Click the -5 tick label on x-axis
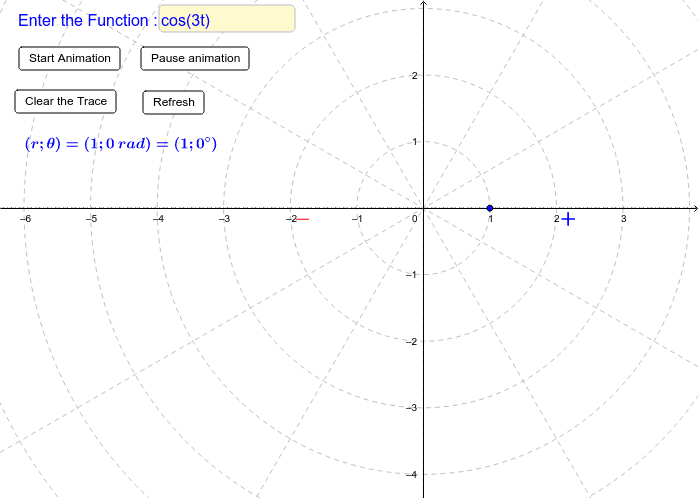This screenshot has height=500, width=700. coord(90,218)
